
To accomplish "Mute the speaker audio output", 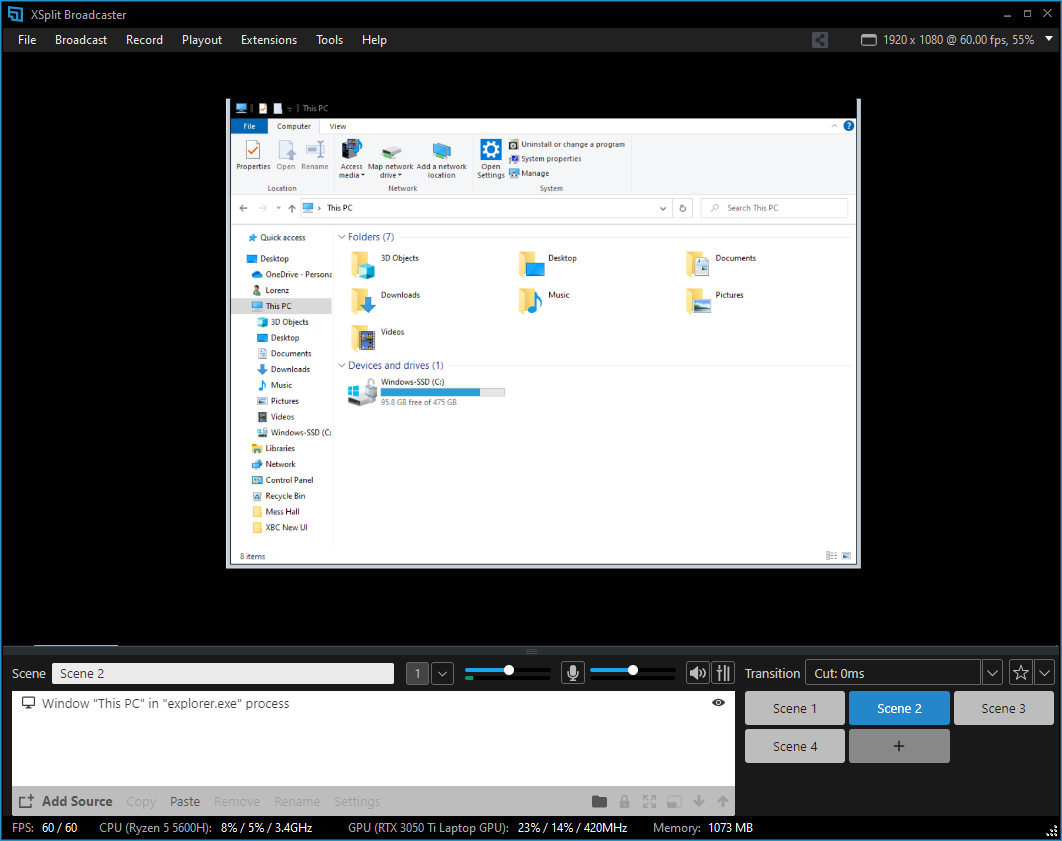I will coord(697,673).
